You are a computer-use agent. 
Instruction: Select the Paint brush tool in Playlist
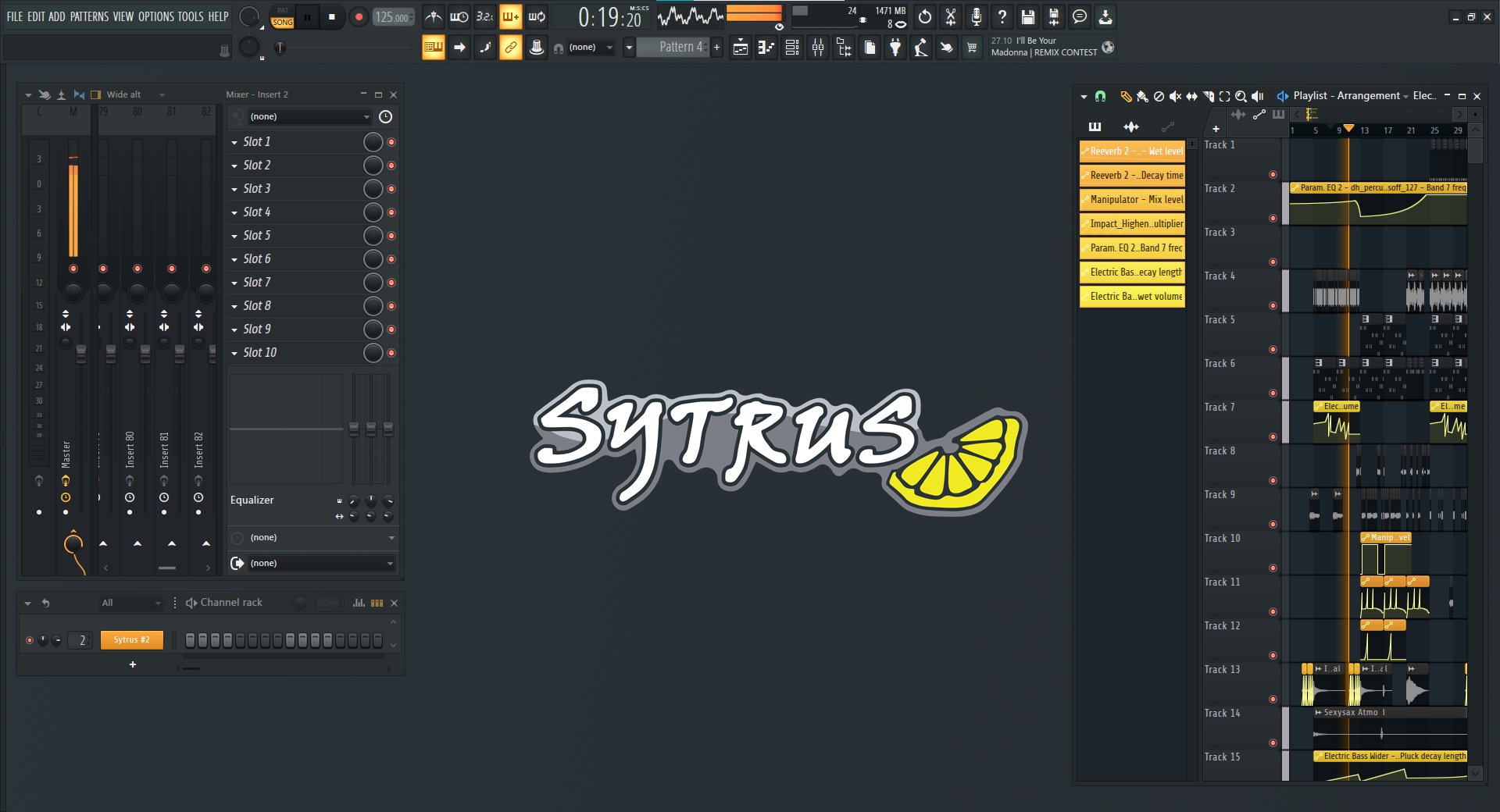(1142, 96)
